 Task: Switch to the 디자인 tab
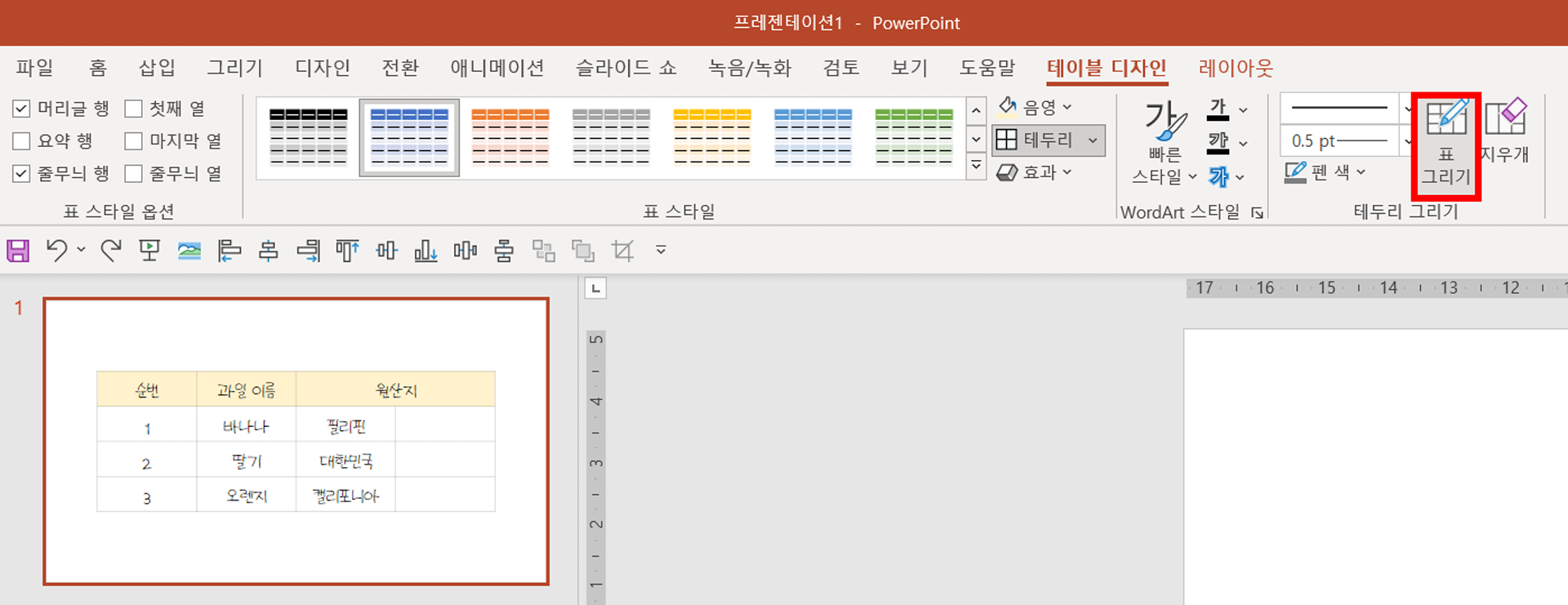323,68
